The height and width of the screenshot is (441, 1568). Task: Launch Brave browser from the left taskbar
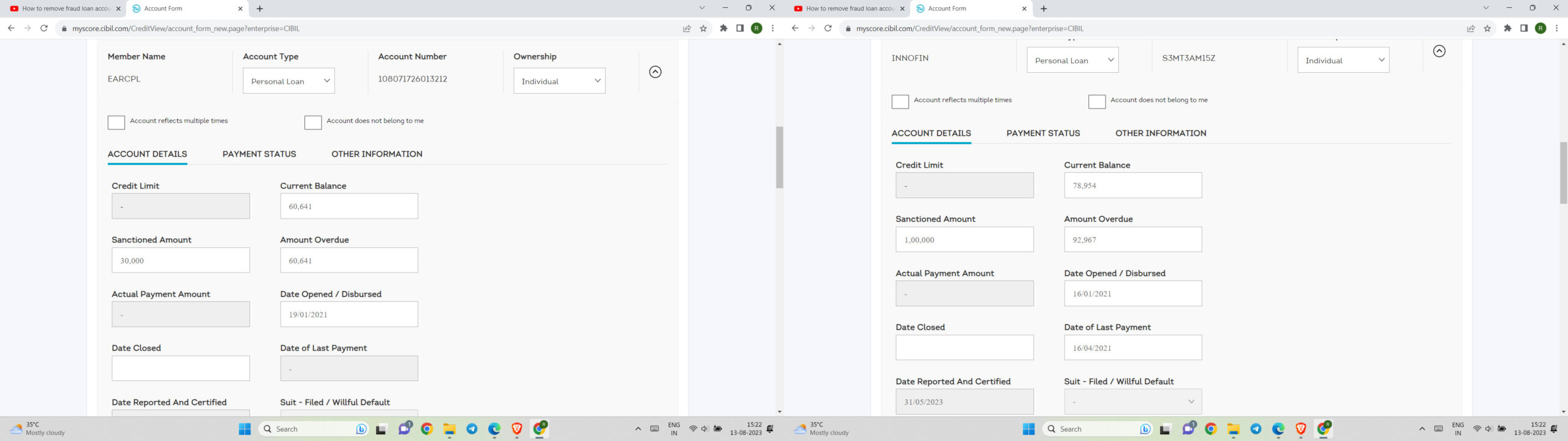516,429
